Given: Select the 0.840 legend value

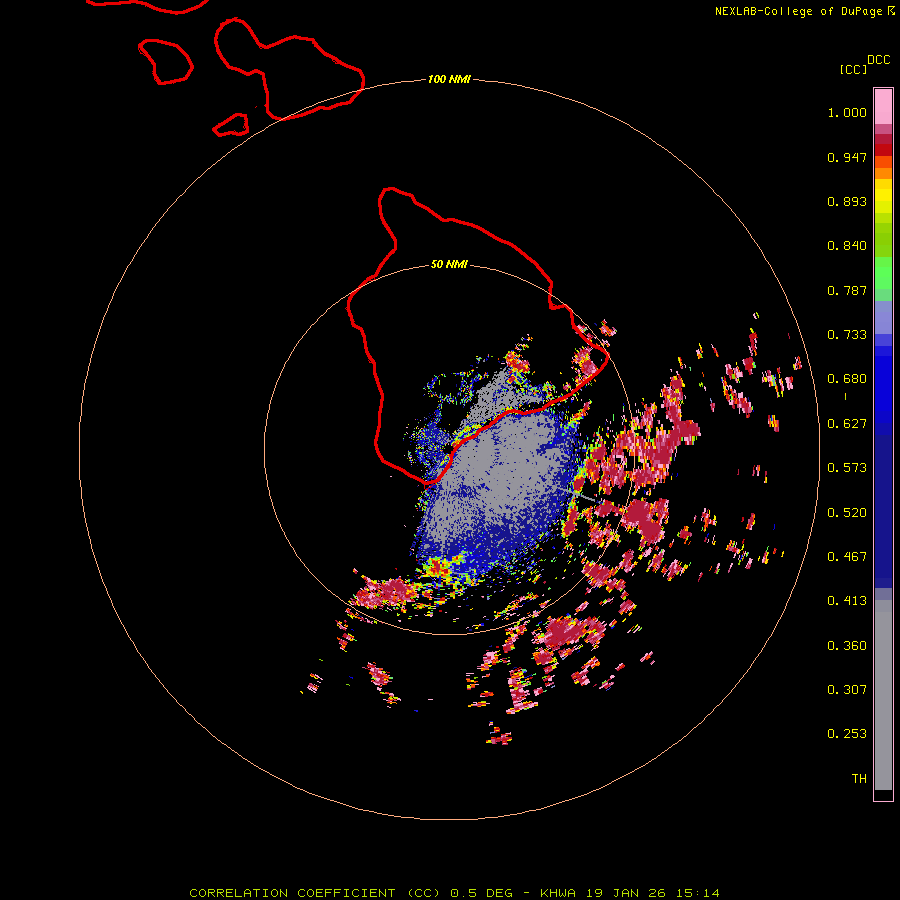Looking at the screenshot, I should click(847, 246).
